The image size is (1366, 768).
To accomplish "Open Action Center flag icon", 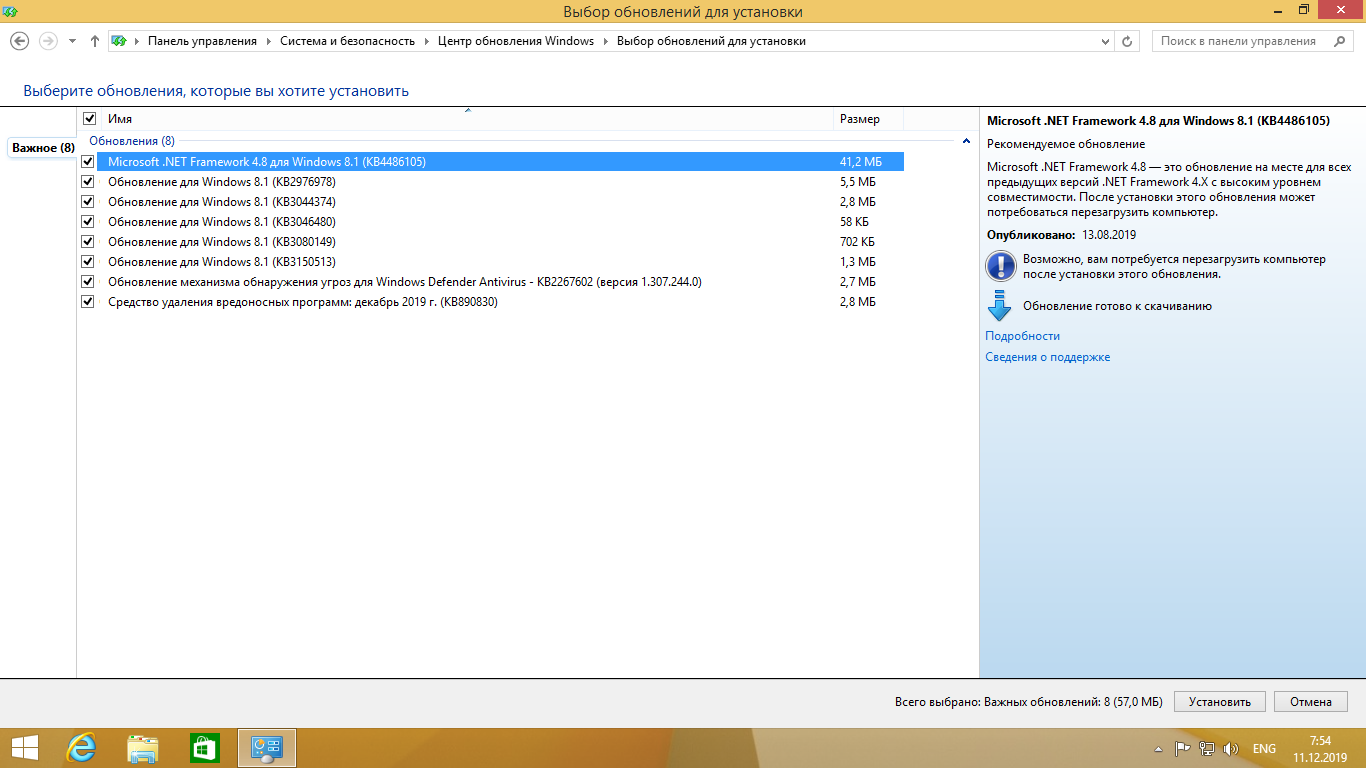I will point(1182,749).
